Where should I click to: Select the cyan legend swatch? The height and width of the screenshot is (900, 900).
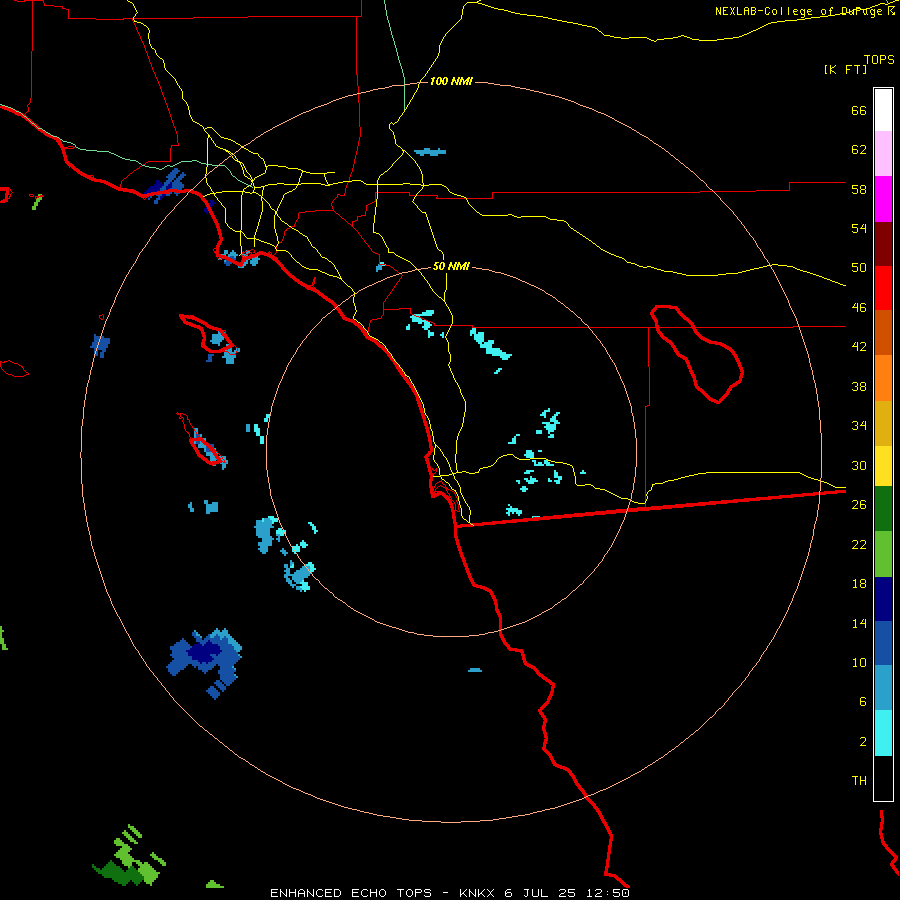point(883,733)
